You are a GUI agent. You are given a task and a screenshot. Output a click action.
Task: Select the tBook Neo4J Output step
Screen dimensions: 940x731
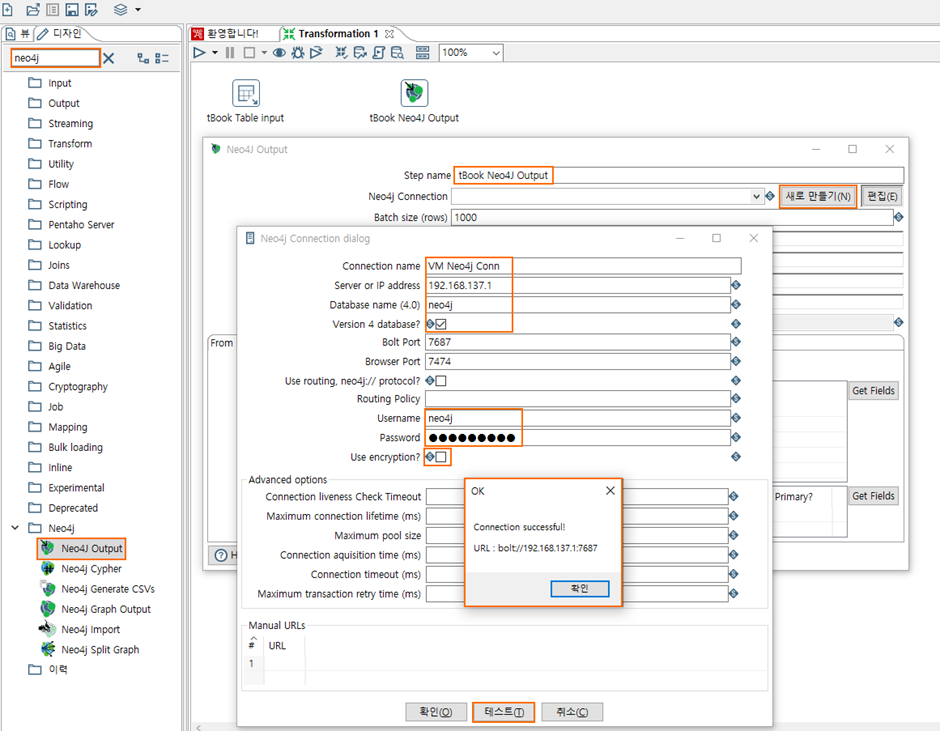coord(414,94)
